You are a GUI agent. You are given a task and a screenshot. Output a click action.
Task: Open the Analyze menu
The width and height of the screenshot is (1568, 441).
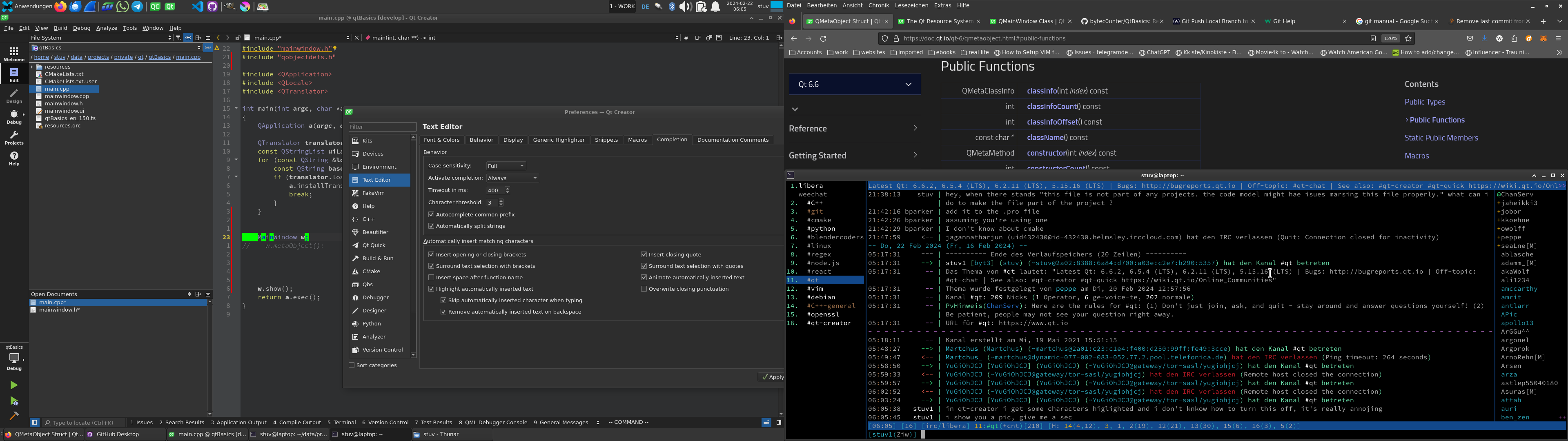(x=107, y=28)
